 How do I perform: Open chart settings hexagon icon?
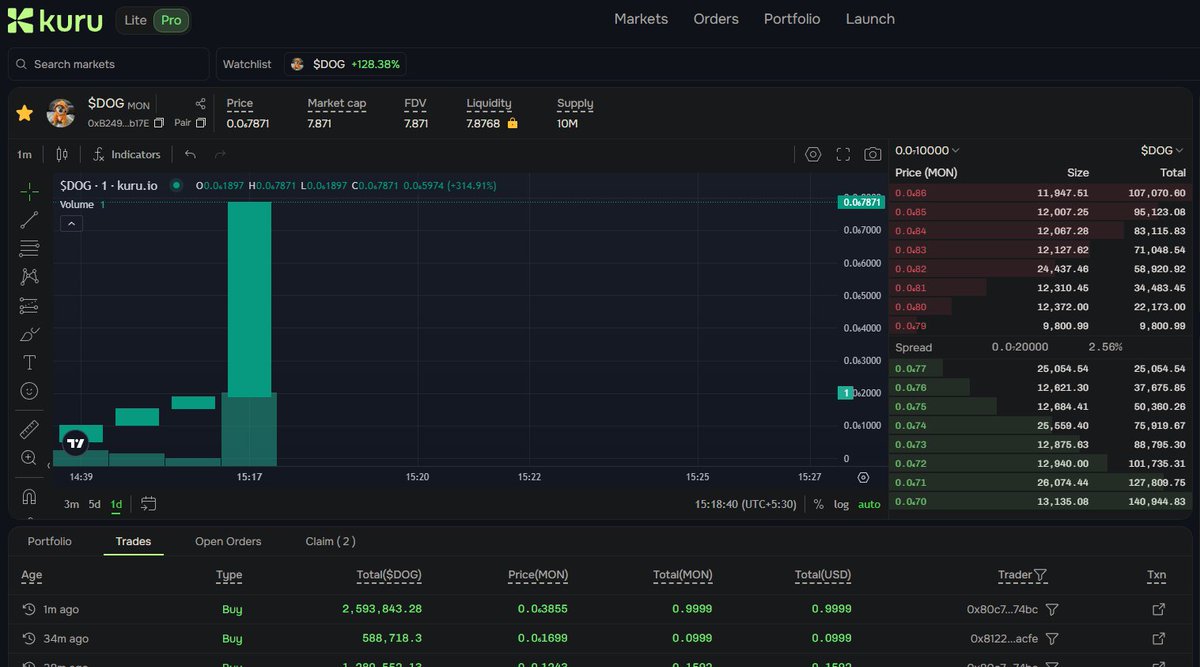[813, 154]
